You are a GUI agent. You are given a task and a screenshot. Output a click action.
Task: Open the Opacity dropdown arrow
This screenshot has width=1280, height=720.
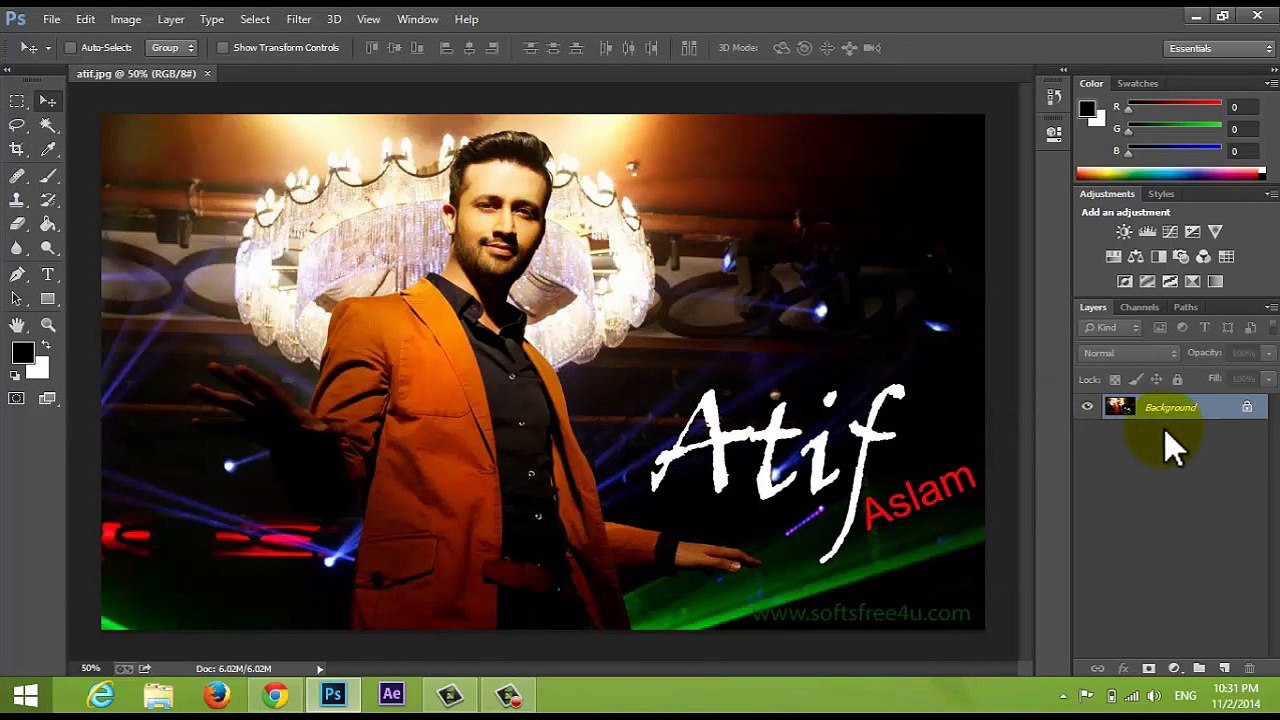click(1268, 353)
